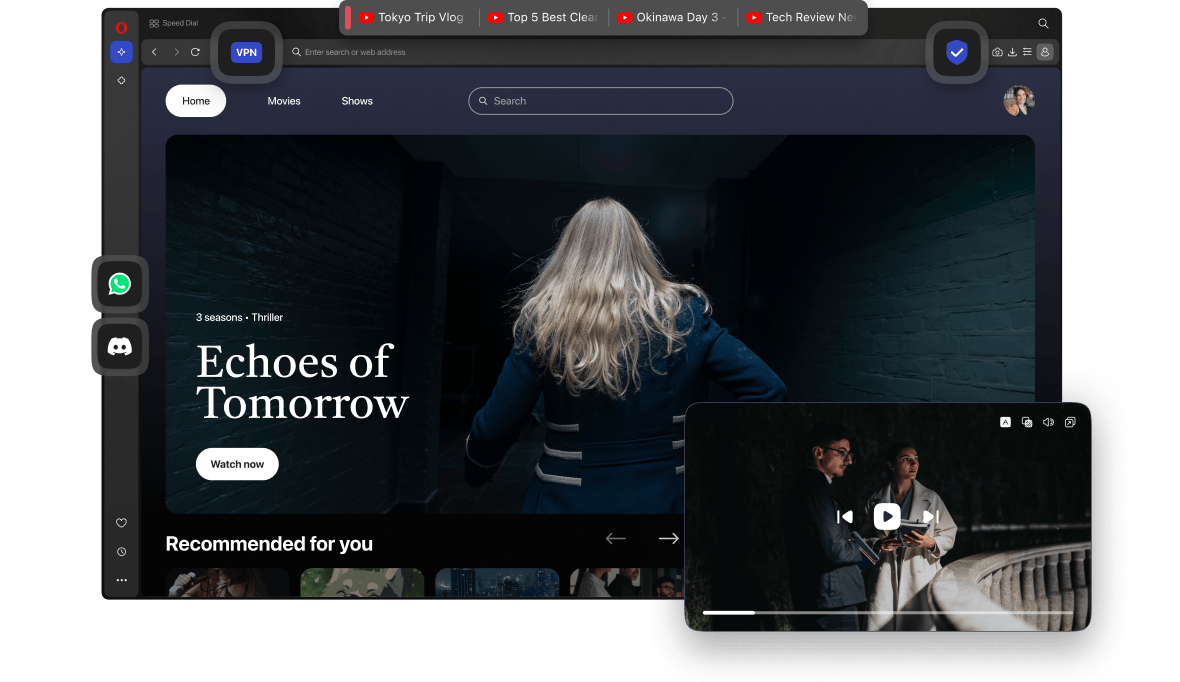Click the Watch now button for Echoes of Tomorrow
Image resolution: width=1180 pixels, height=682 pixels.
coord(237,464)
